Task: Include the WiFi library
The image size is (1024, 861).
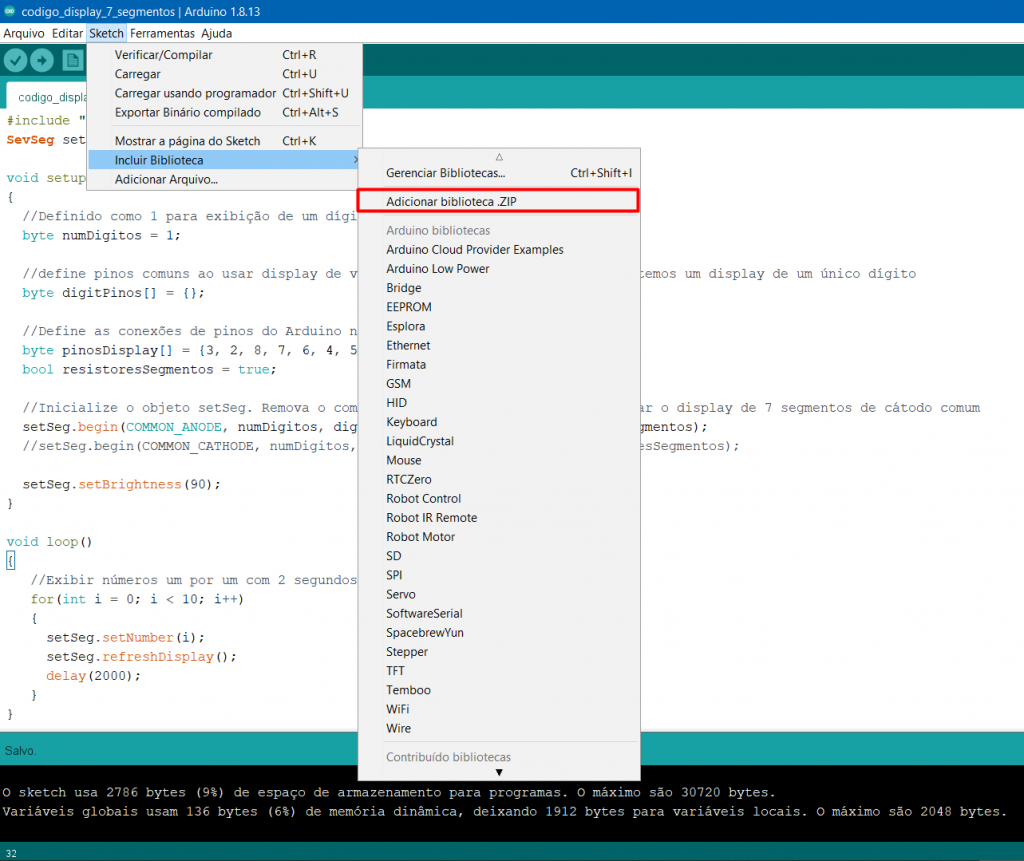Action: click(398, 709)
